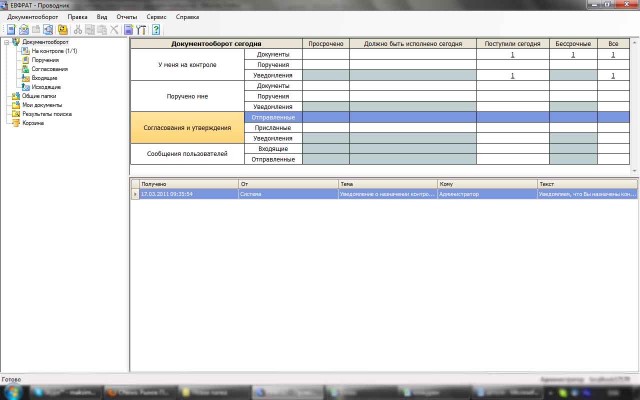Collapse the Документооборот tree node

click(x=6, y=42)
